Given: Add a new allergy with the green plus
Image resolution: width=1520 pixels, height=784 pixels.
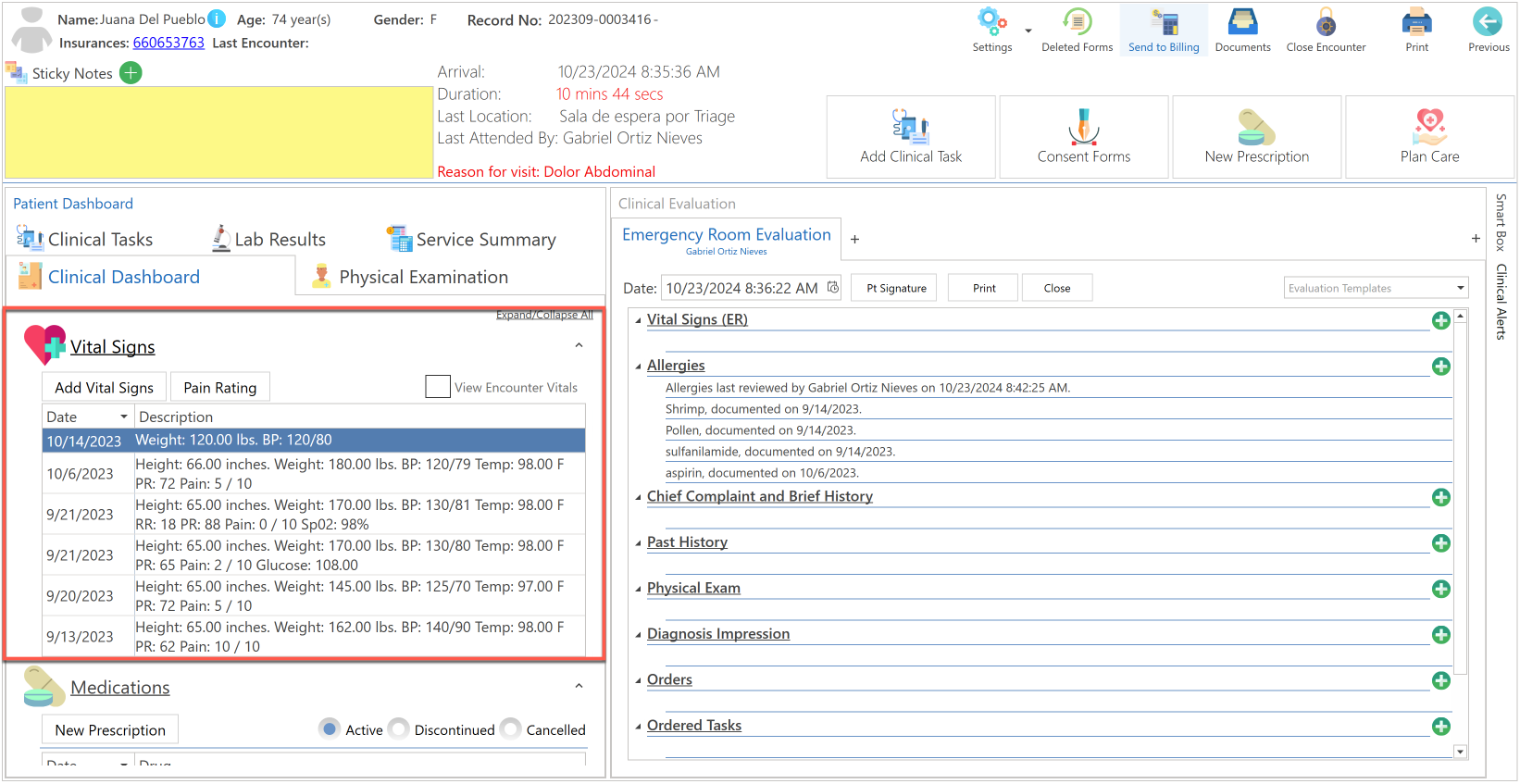Looking at the screenshot, I should (1441, 367).
